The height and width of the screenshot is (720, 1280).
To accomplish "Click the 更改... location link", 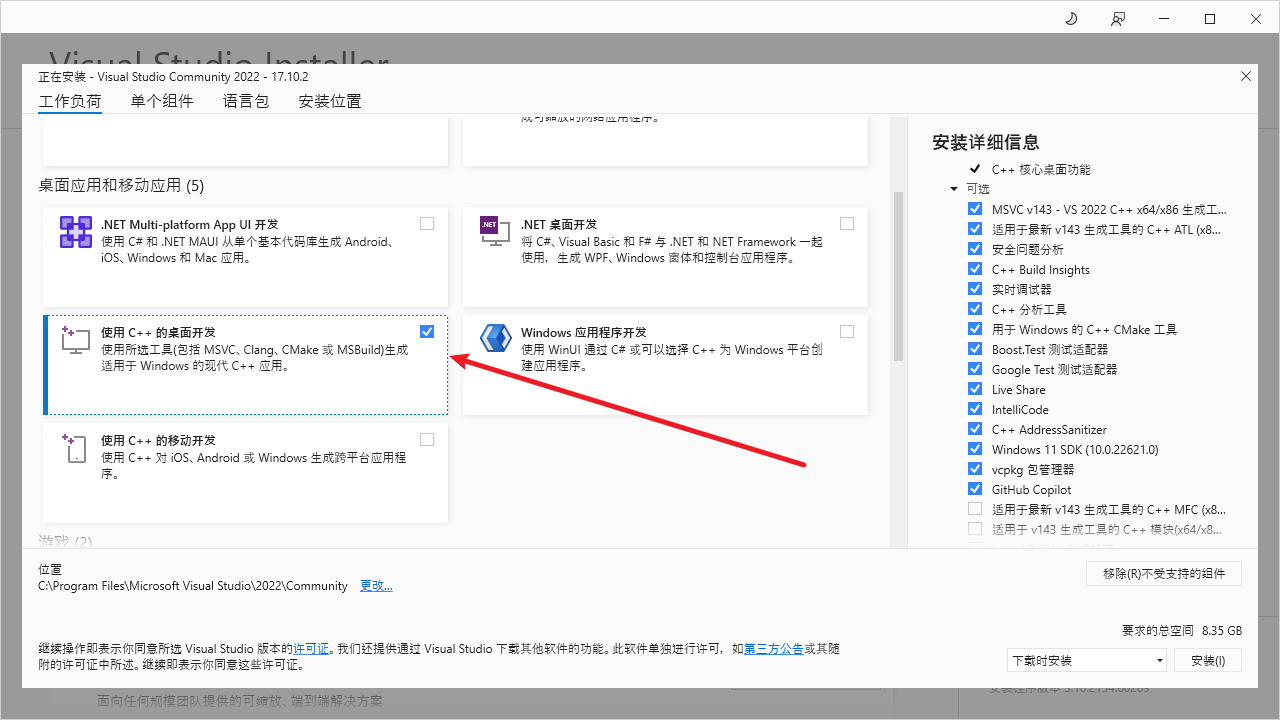I will pyautogui.click(x=376, y=586).
